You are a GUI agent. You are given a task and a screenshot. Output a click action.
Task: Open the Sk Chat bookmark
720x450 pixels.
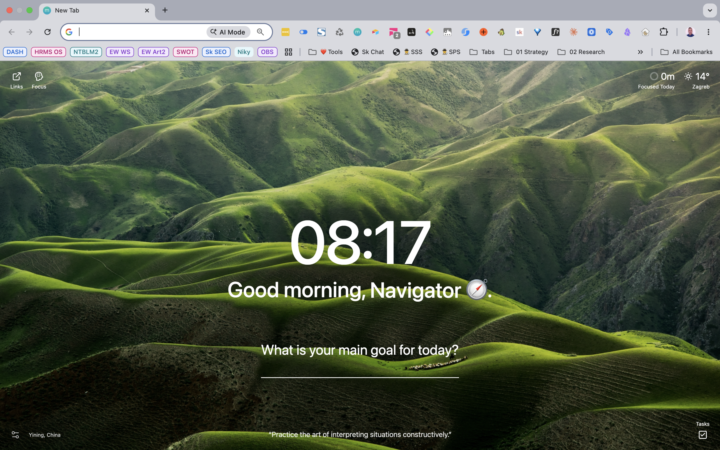tap(368, 52)
